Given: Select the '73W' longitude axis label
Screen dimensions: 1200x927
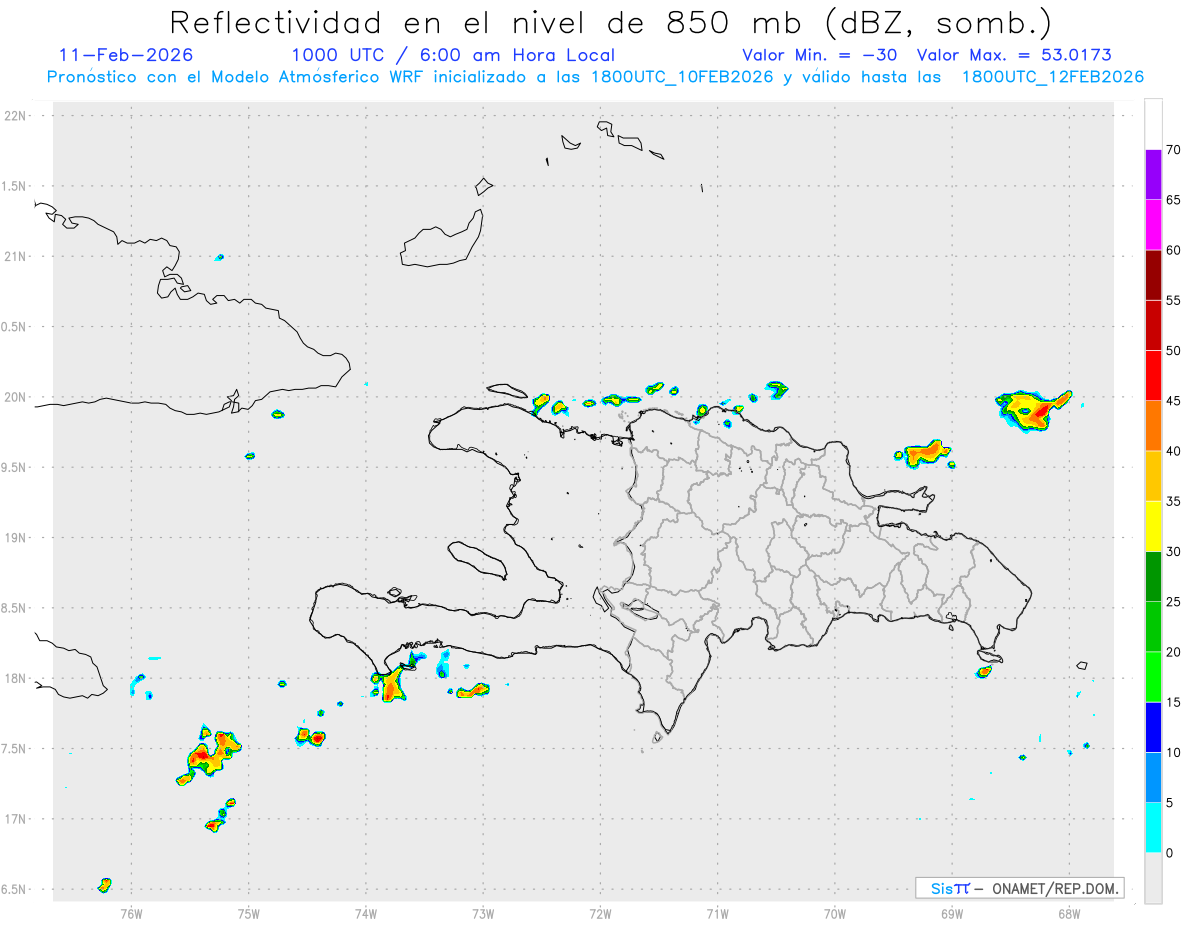Looking at the screenshot, I should [x=483, y=912].
